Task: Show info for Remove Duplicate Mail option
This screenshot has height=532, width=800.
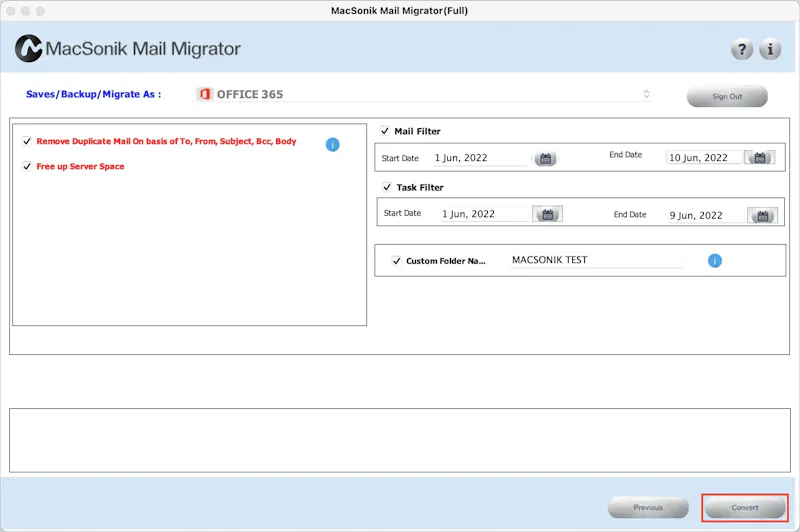Action: click(333, 144)
